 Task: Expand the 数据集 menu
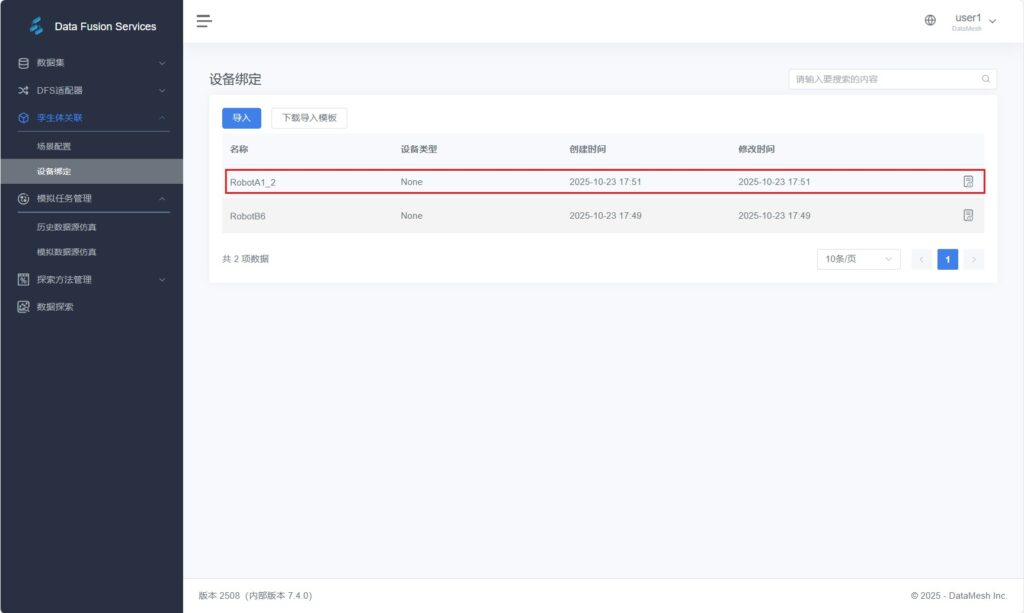pos(162,63)
